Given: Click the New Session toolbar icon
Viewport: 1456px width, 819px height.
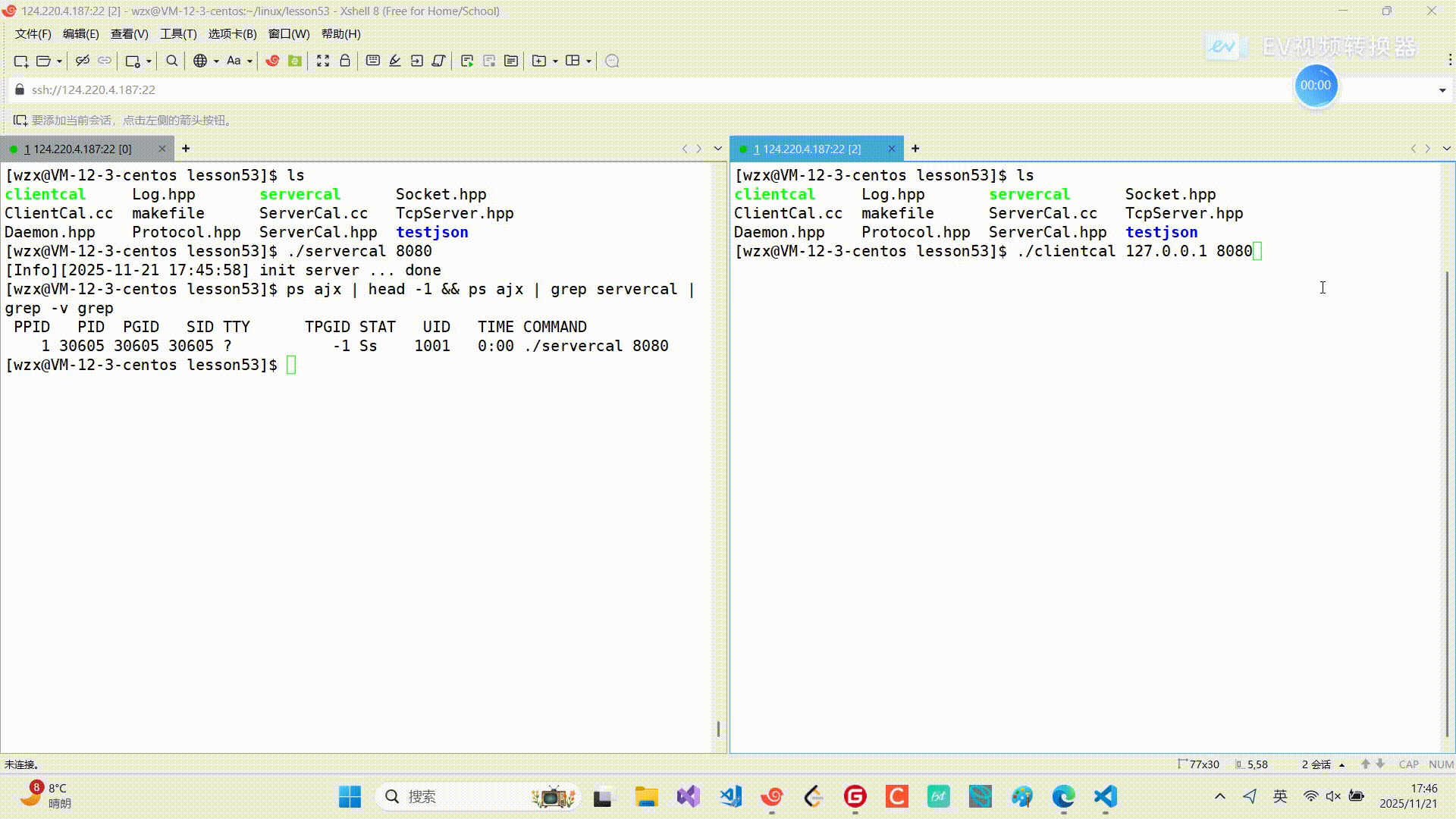Looking at the screenshot, I should [20, 61].
